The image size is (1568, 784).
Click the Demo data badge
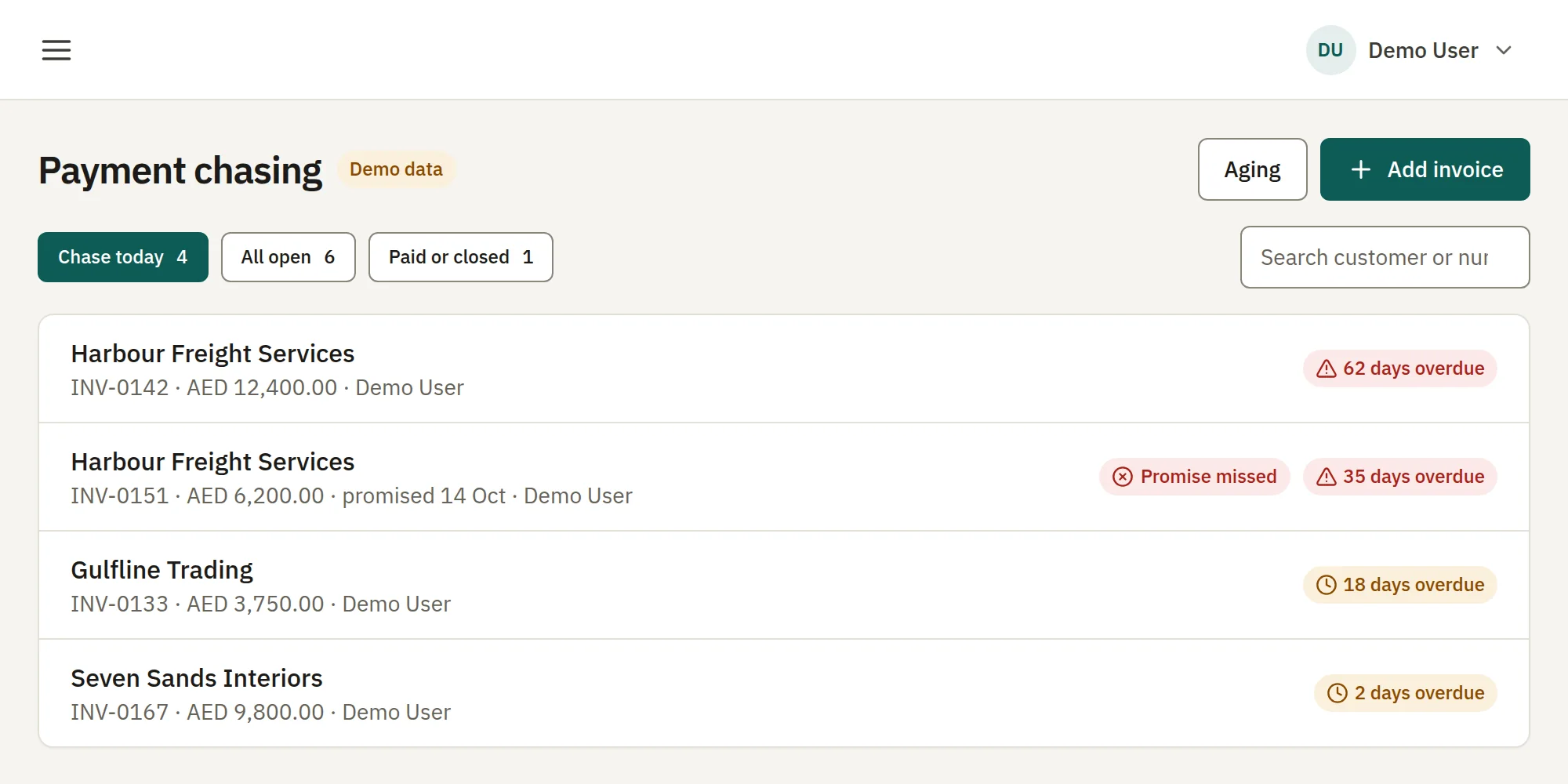click(x=396, y=169)
